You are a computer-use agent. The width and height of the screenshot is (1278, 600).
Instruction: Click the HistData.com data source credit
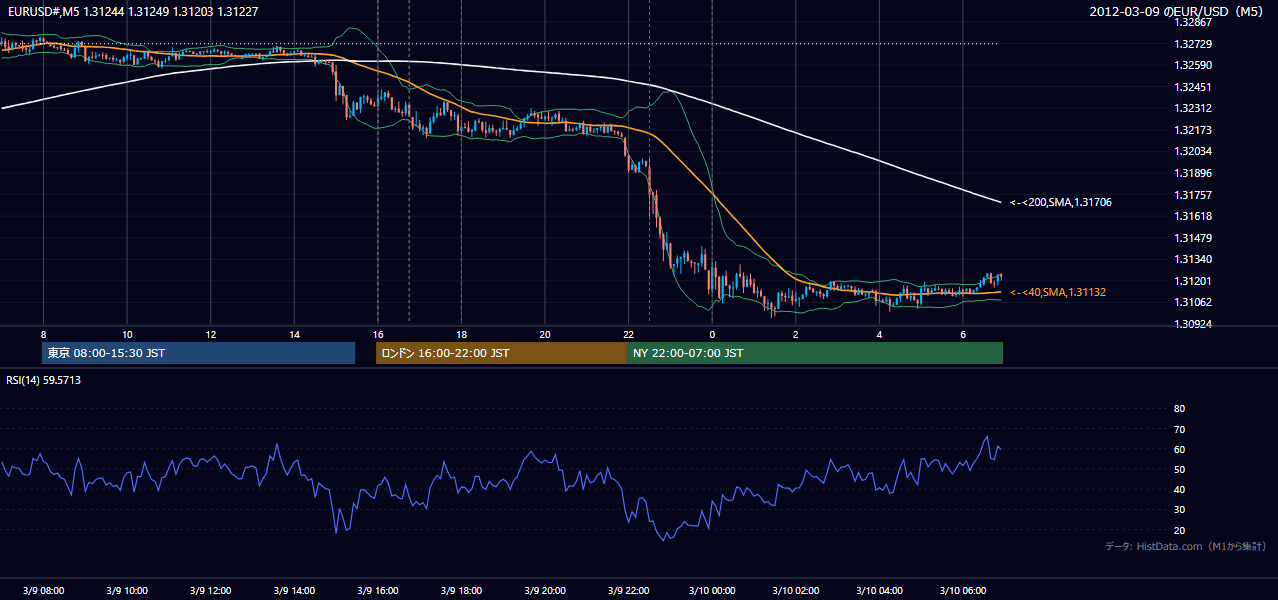(x=1185, y=546)
